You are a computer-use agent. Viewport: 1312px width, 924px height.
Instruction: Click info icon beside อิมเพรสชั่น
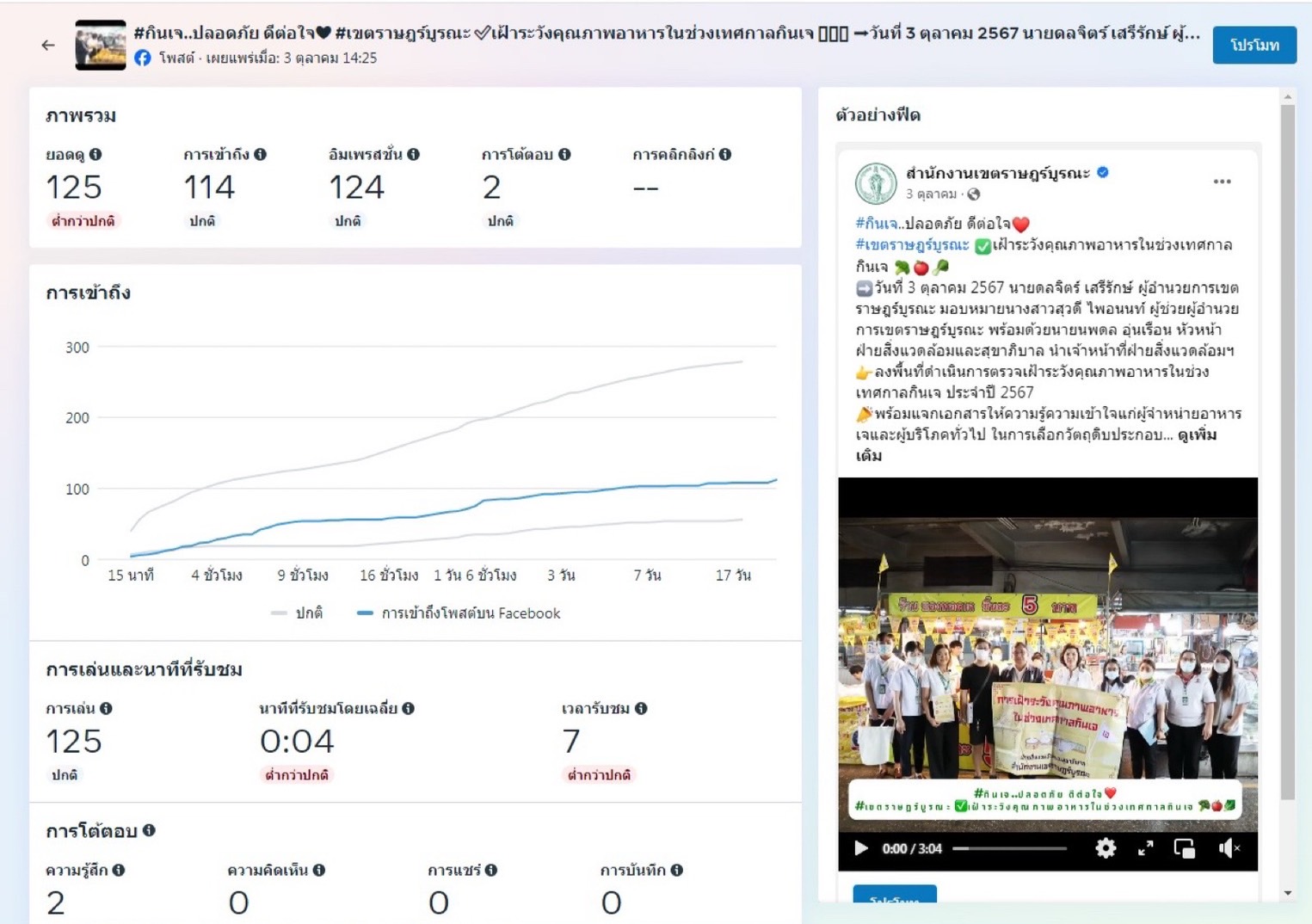pos(414,154)
